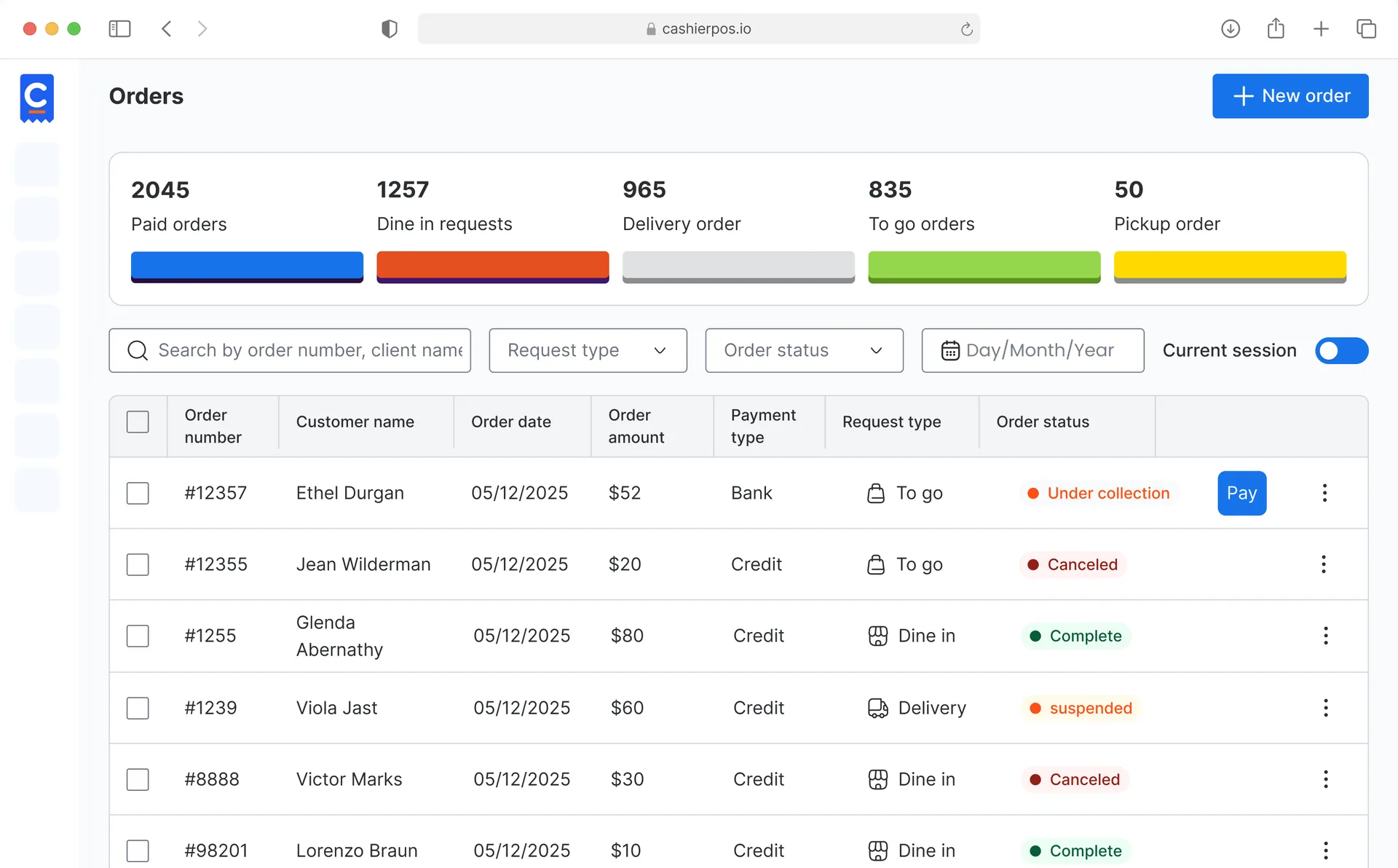The width and height of the screenshot is (1398, 868).
Task: Open the three-dot menu for Viola Jast
Action: pos(1326,708)
